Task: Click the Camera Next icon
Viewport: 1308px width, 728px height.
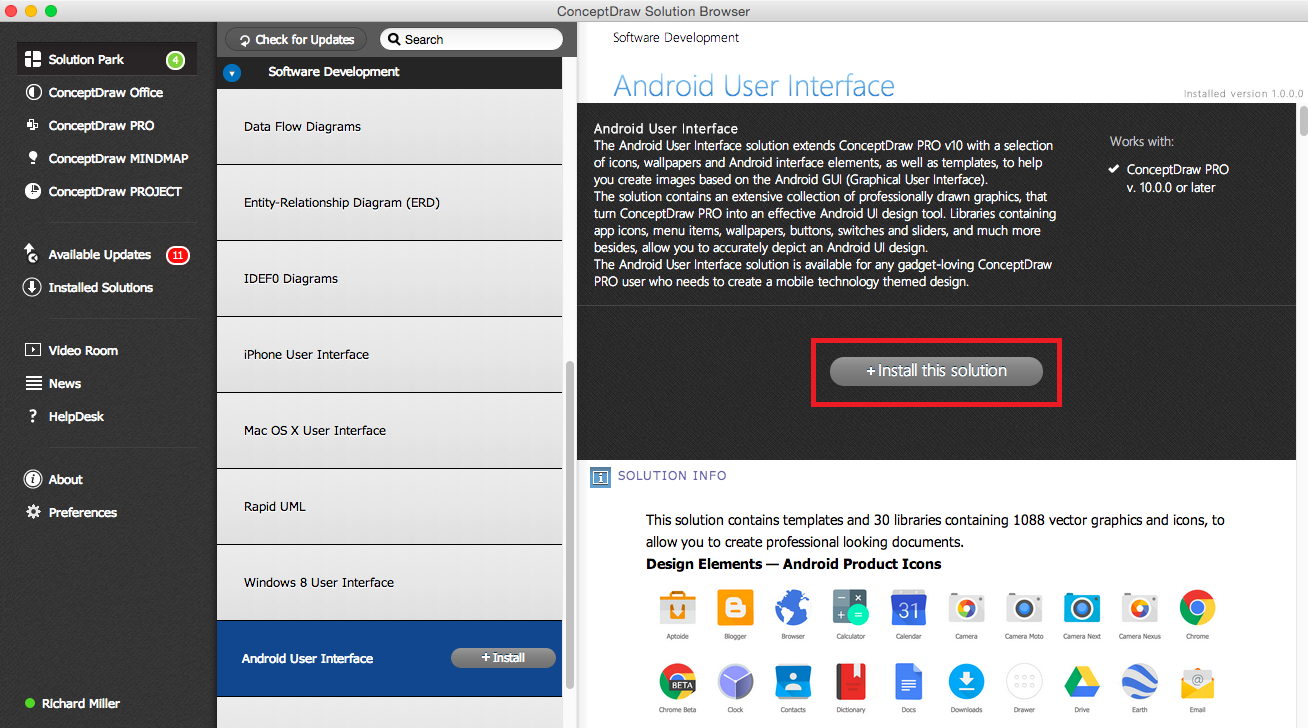Action: point(1082,607)
